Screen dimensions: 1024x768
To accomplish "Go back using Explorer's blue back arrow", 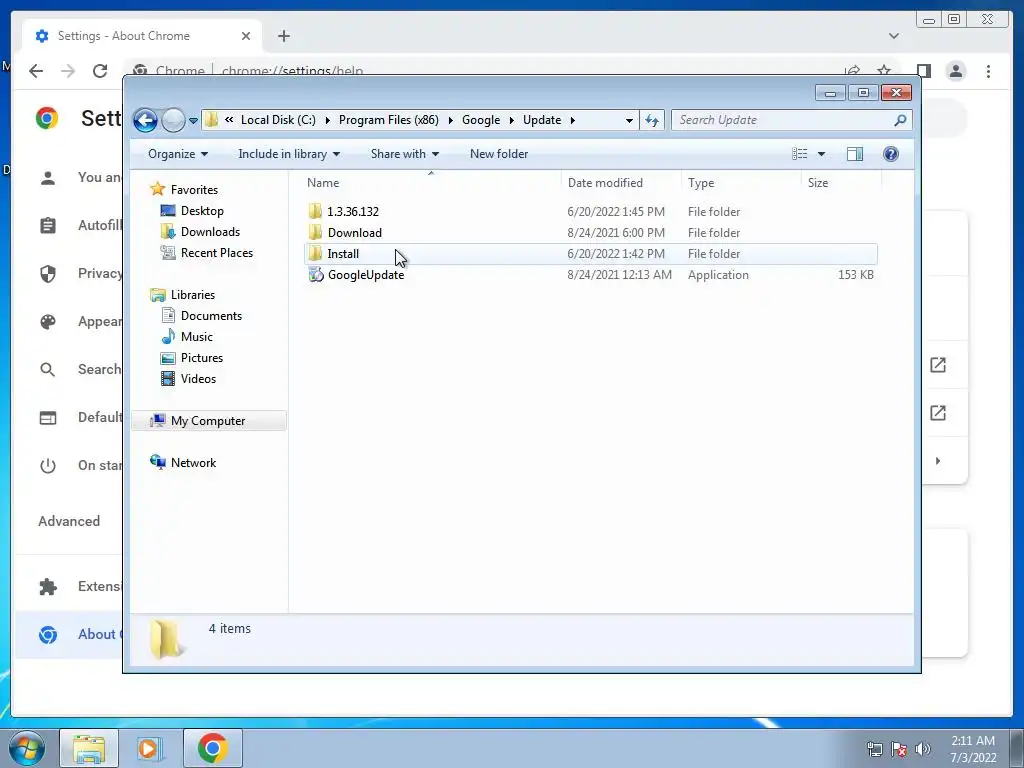I will point(145,120).
